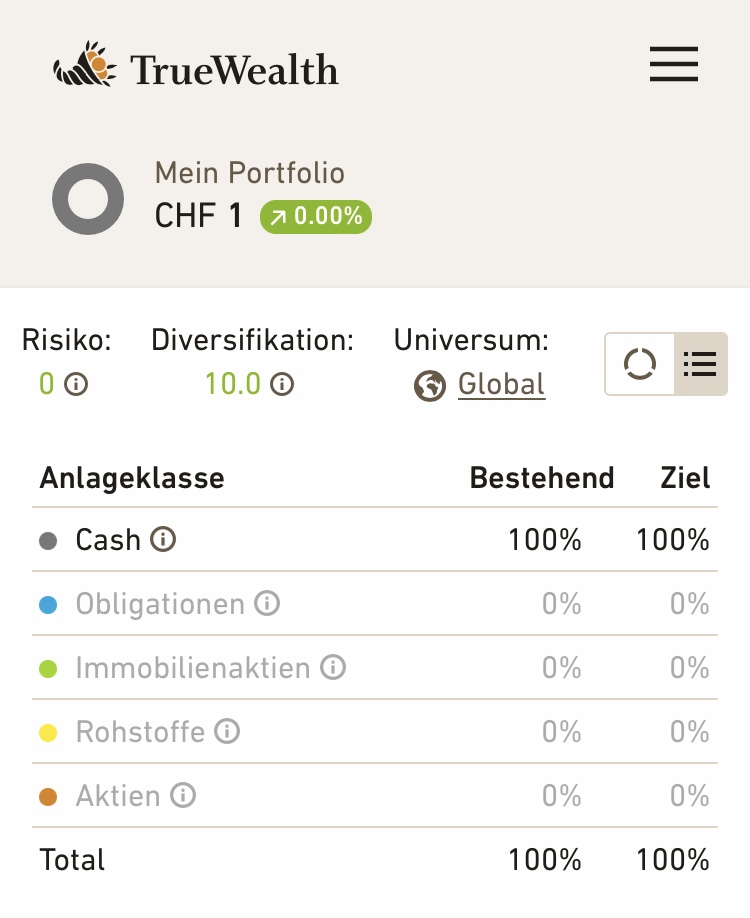The height and width of the screenshot is (918, 750).
Task: Click the portfolio donut chart icon
Action: point(88,199)
